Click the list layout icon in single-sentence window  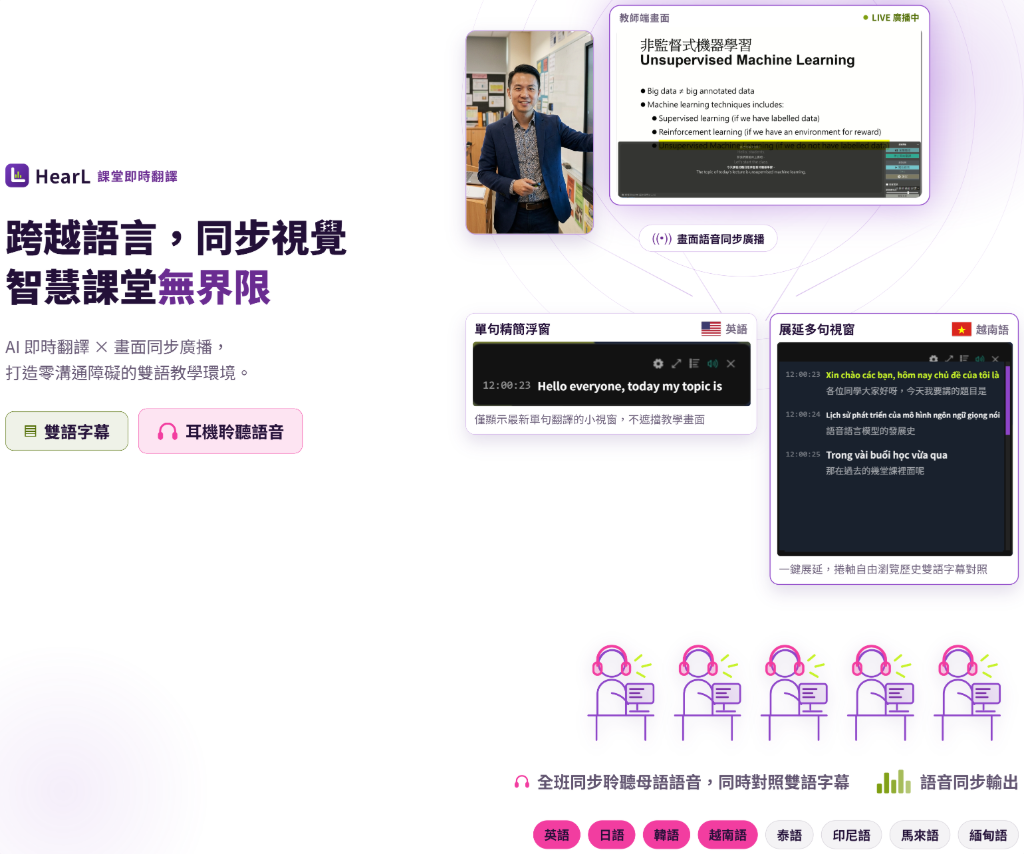tap(694, 364)
